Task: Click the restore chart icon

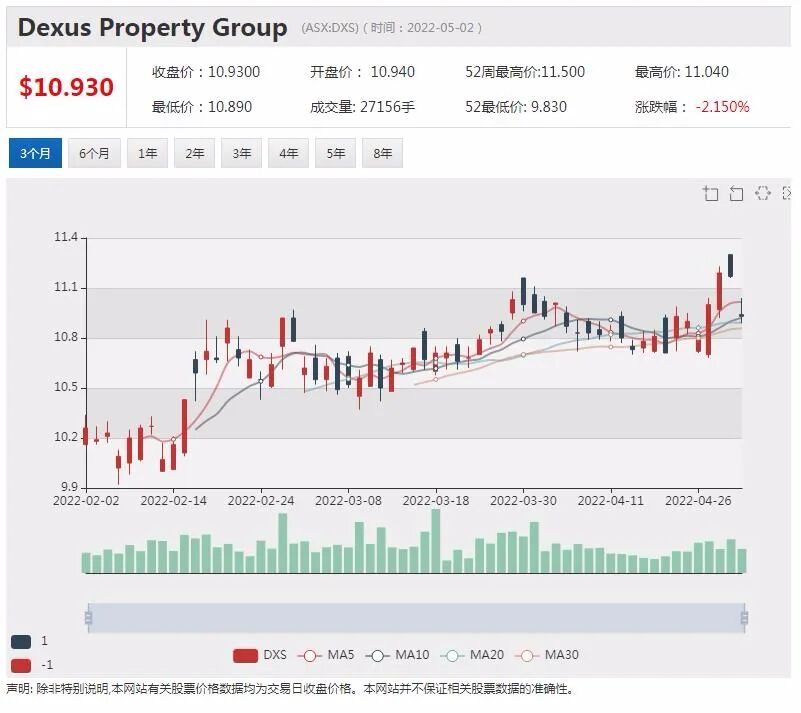Action: (763, 193)
